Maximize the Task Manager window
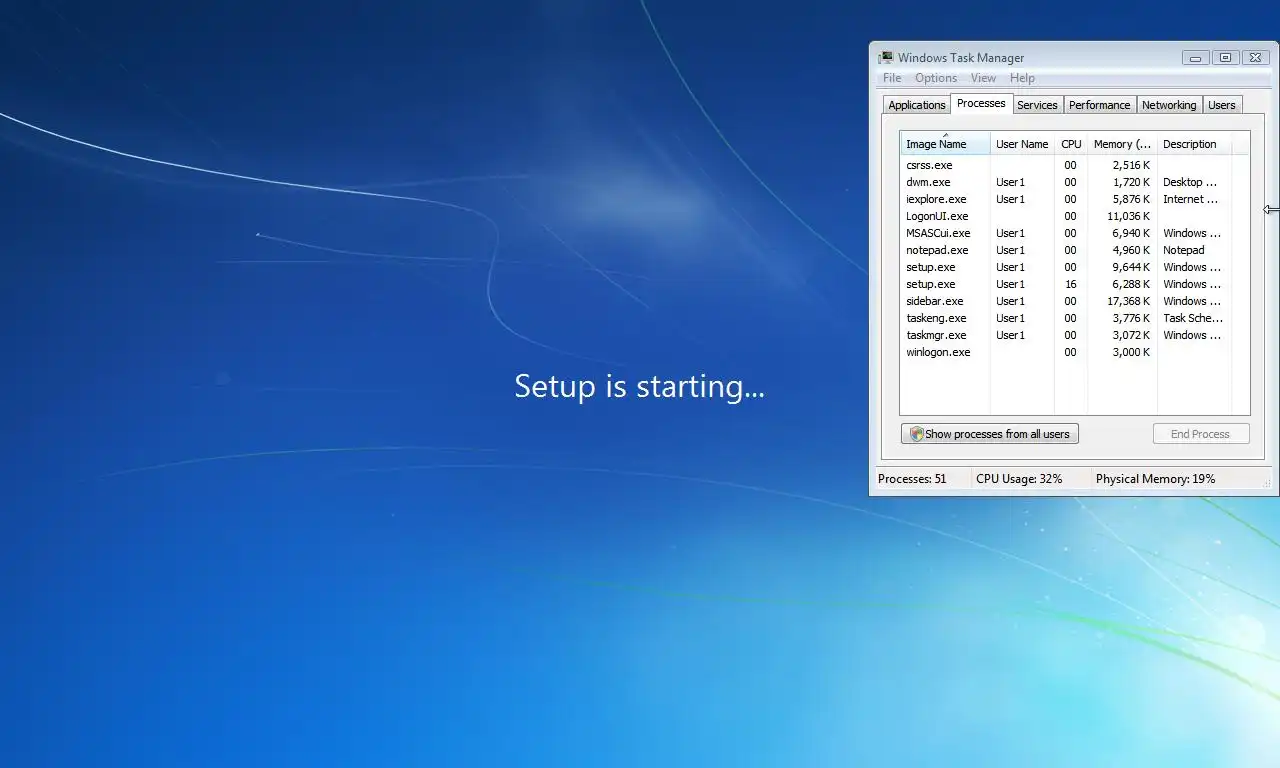1280x768 pixels. click(x=1225, y=58)
